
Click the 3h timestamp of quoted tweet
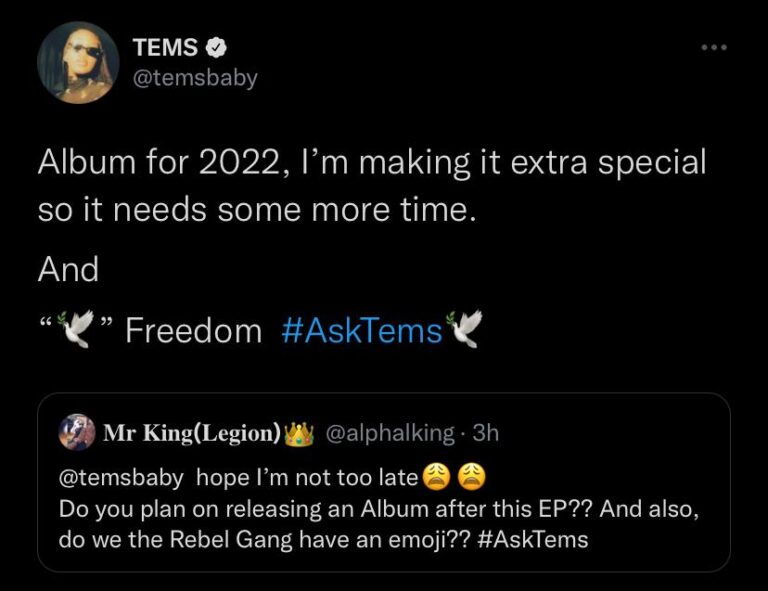[x=486, y=433]
